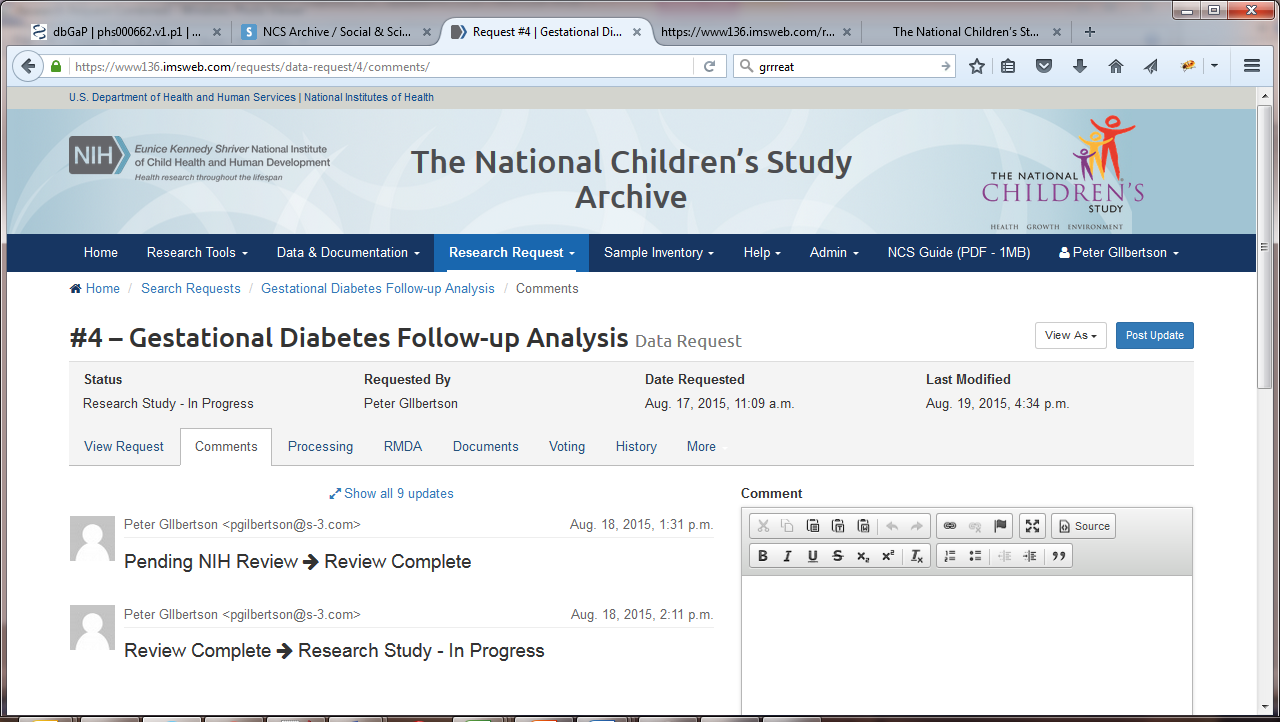1280x722 pixels.
Task: Click the remove format icon
Action: pos(917,556)
